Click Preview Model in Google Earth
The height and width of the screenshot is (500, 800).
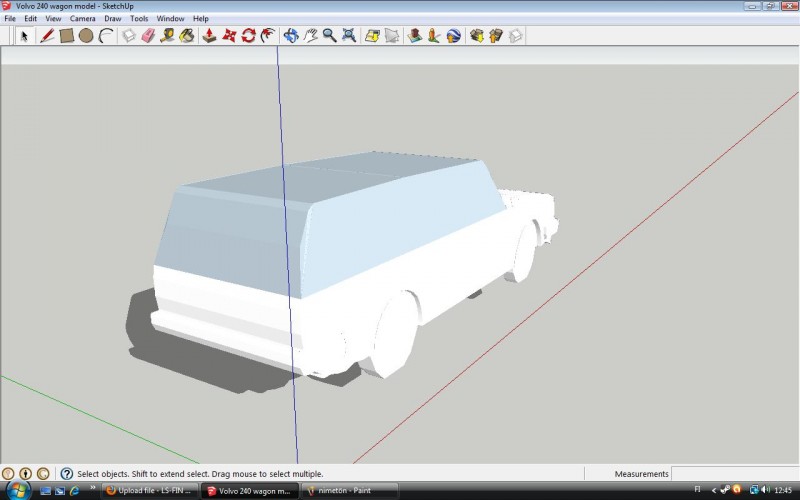click(454, 36)
